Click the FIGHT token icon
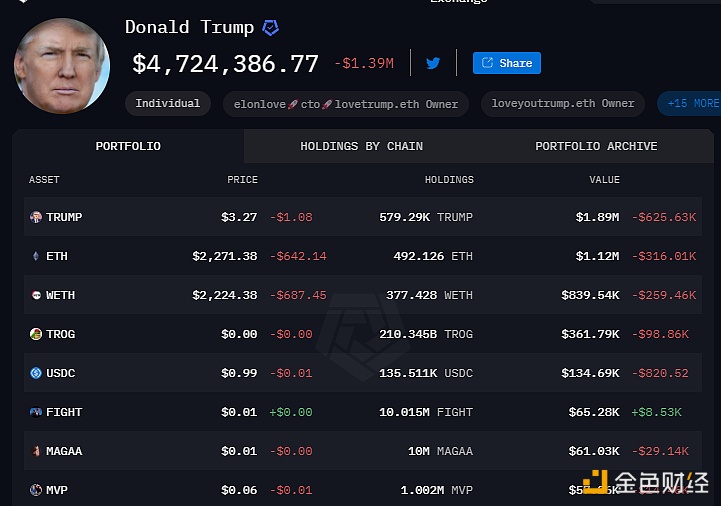The image size is (721, 506). click(x=36, y=412)
